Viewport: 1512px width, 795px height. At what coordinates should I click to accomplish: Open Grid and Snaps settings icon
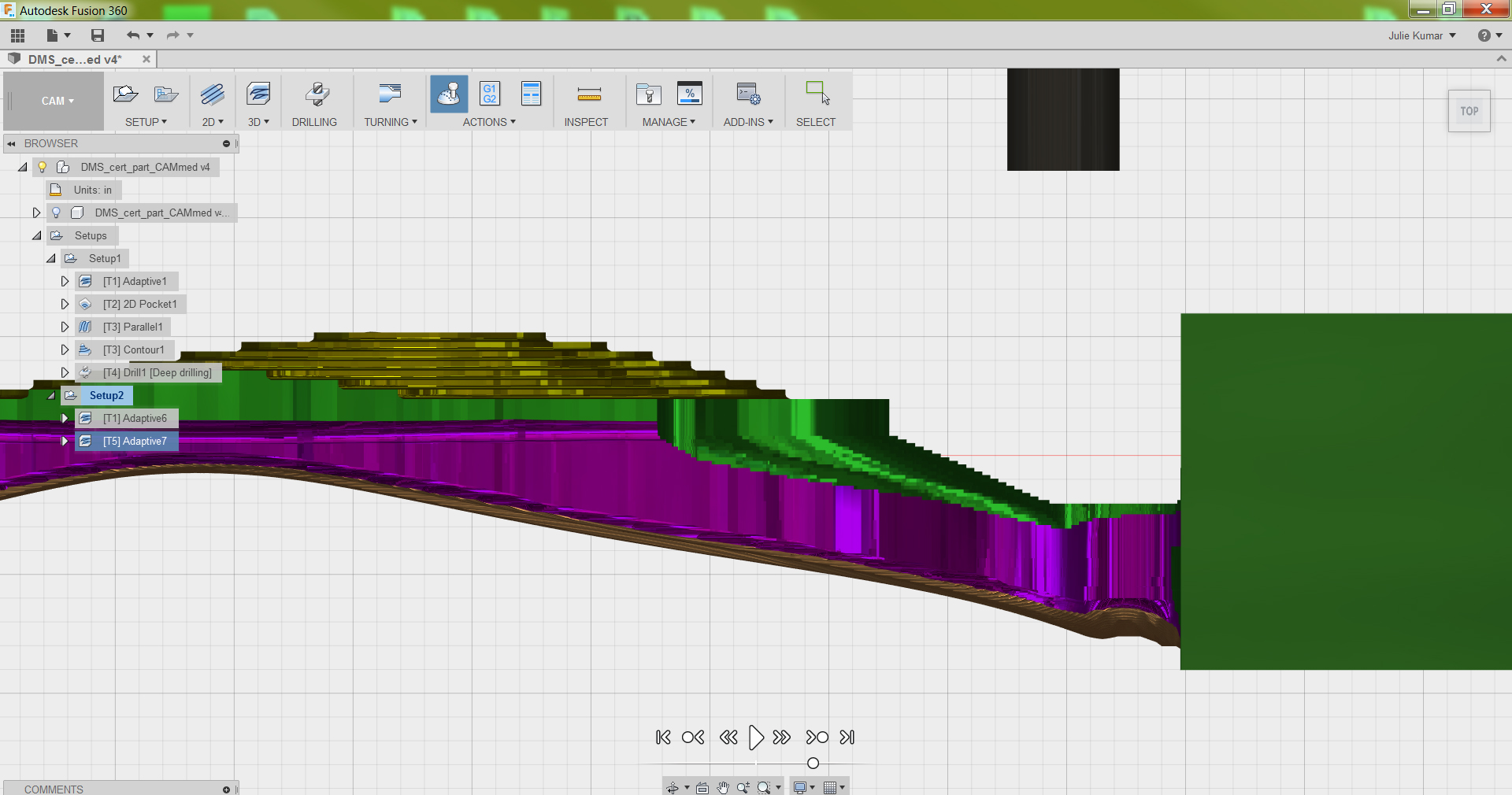[829, 787]
